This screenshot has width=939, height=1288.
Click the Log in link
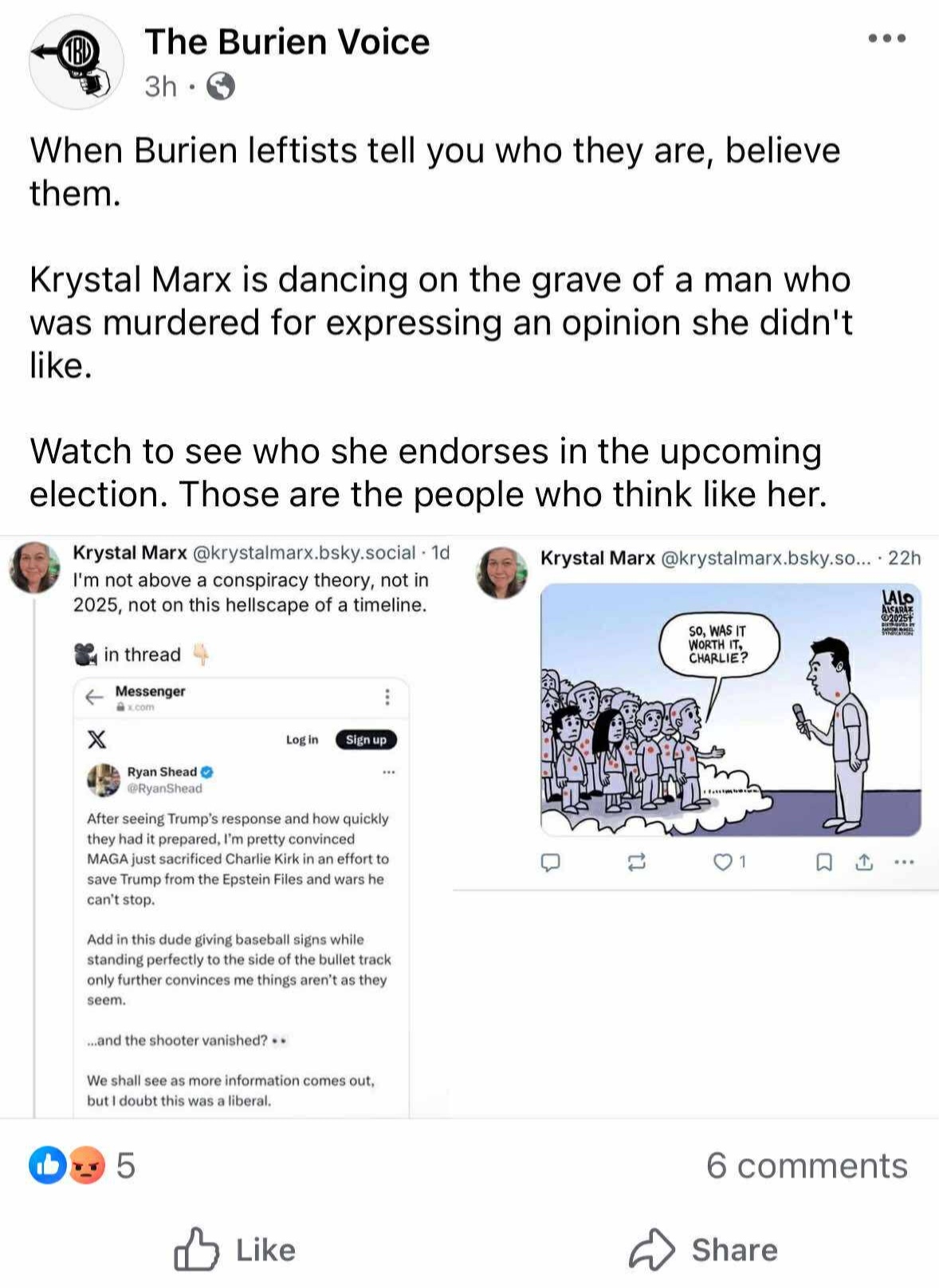[302, 740]
